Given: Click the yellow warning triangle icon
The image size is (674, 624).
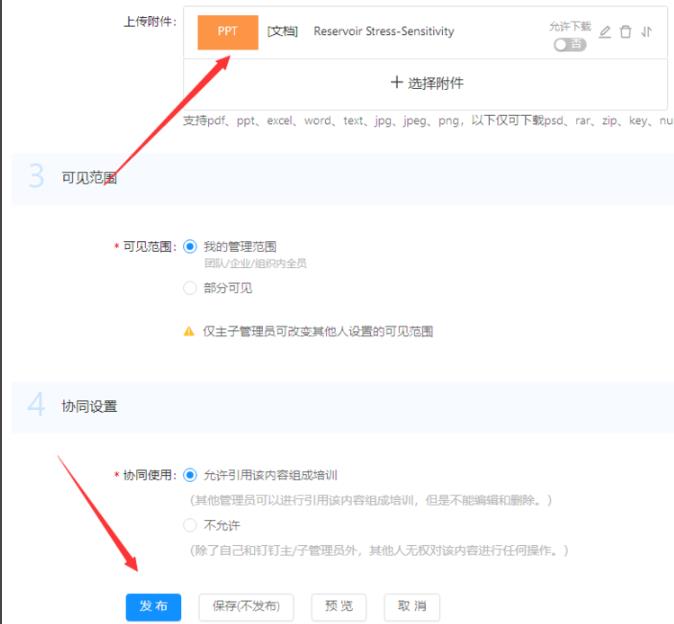Looking at the screenshot, I should [189, 331].
